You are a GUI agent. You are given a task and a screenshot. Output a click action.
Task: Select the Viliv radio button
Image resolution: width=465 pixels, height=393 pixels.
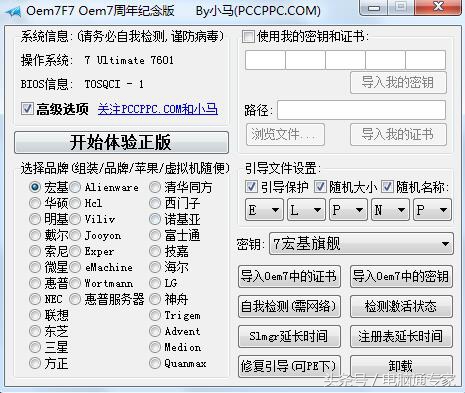[75, 219]
